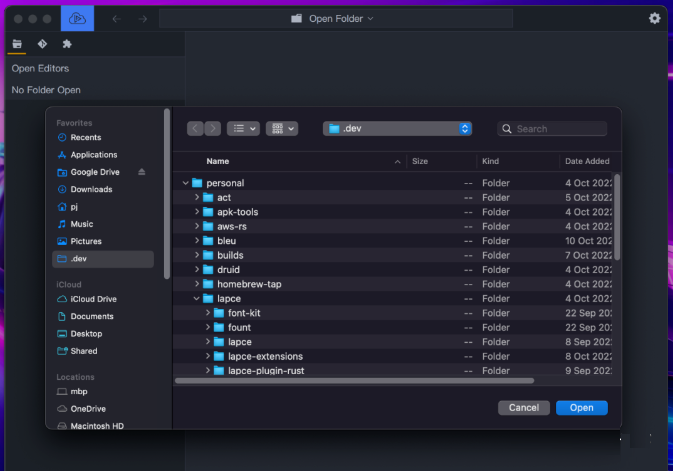The image size is (673, 471).
Task: Open the list view options dropdown
Action: (x=243, y=128)
